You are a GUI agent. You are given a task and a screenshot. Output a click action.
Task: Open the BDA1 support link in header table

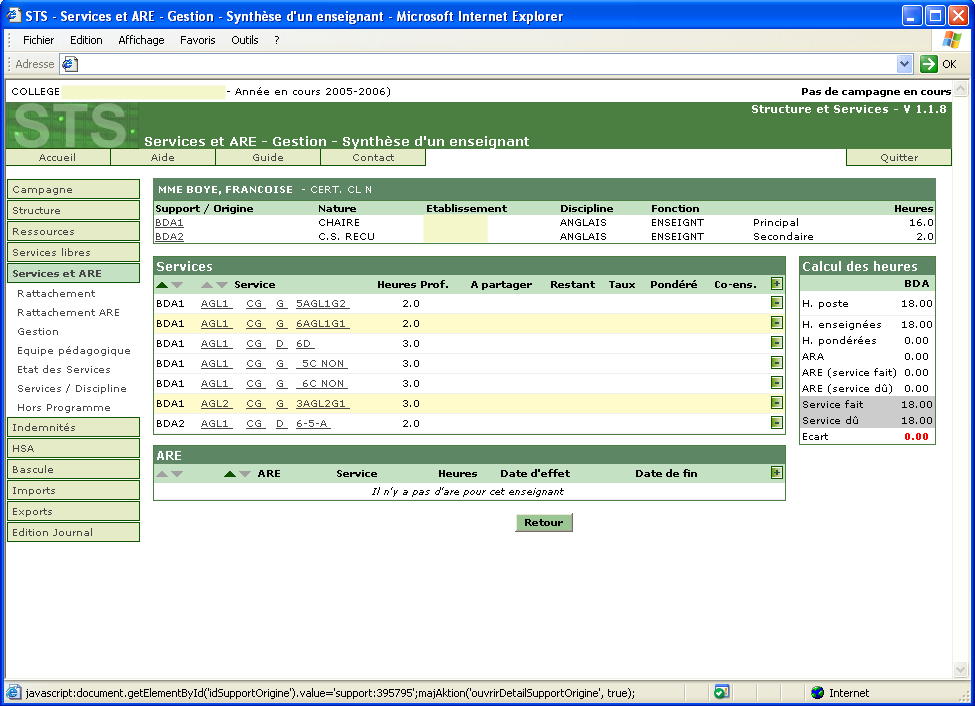click(x=169, y=223)
